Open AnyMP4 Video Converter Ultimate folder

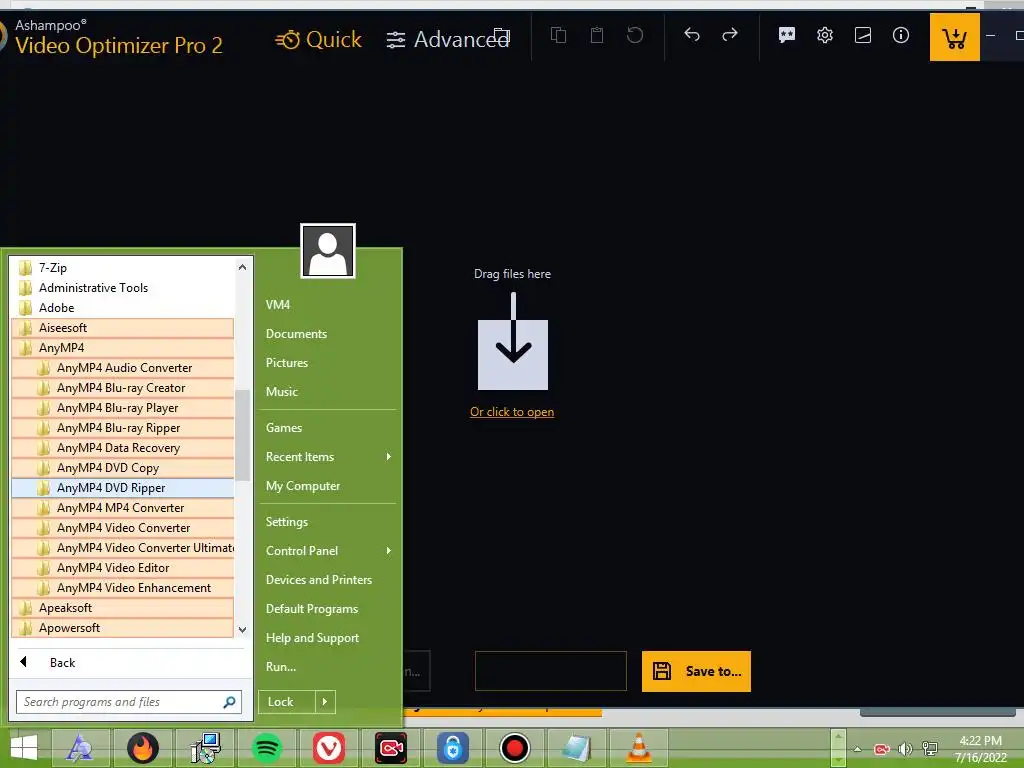123,548
